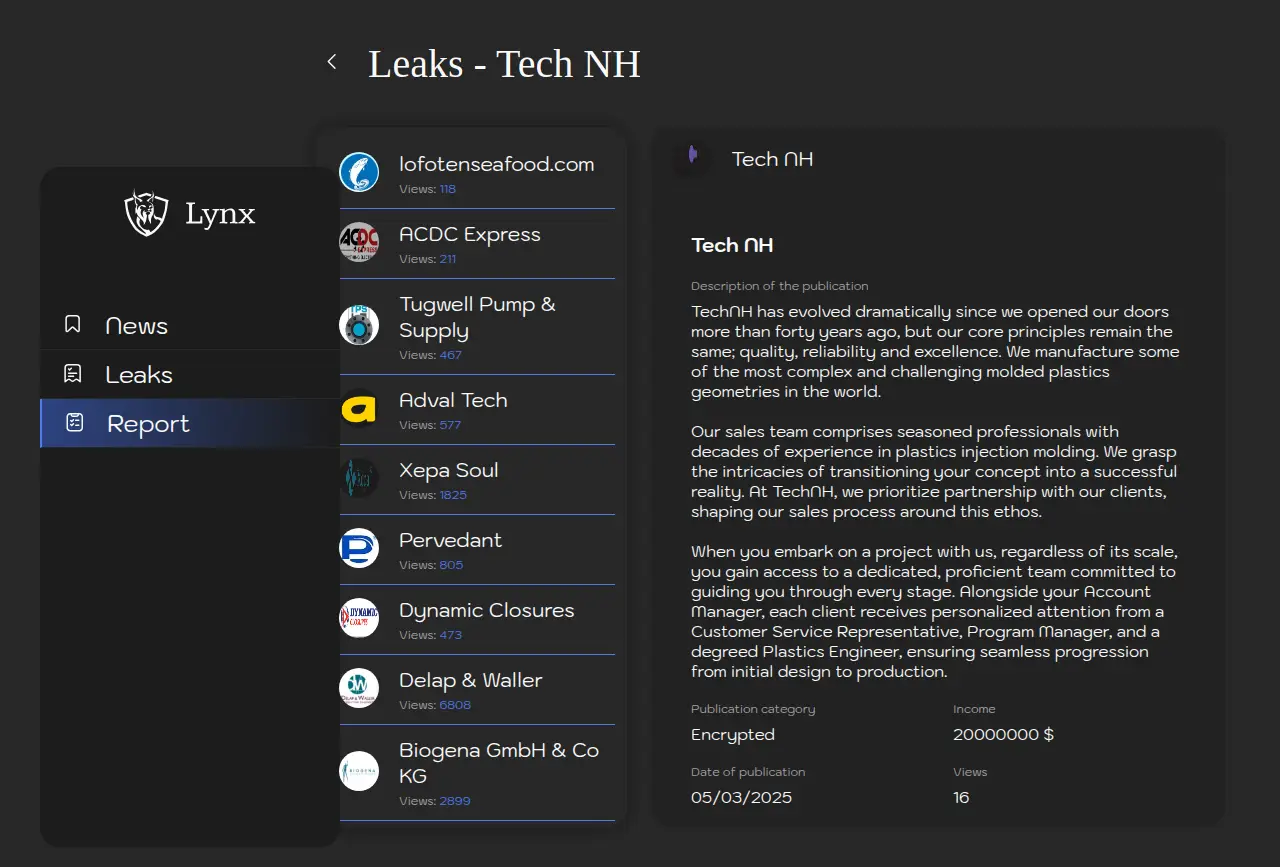Open the Leaks menu item
The image size is (1280, 867).
pos(139,375)
